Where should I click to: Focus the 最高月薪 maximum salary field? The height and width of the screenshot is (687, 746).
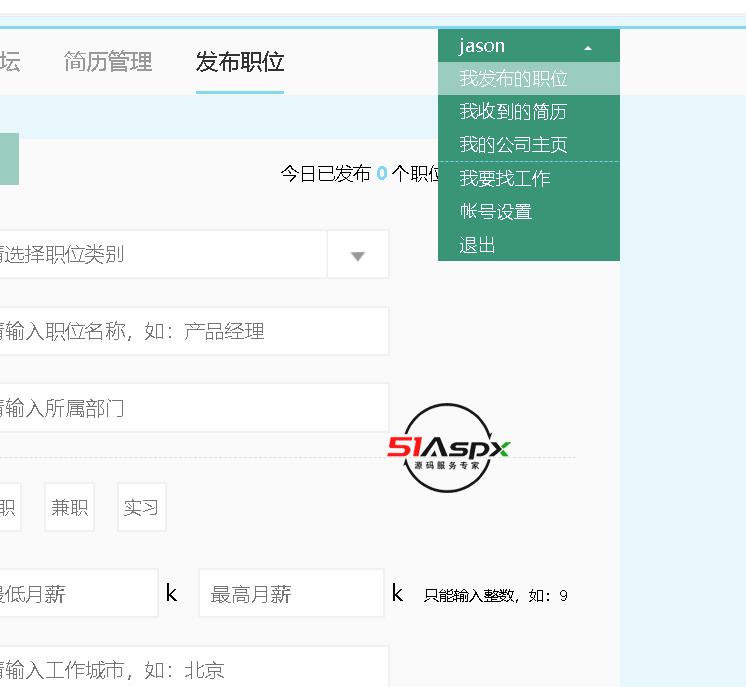pos(290,594)
